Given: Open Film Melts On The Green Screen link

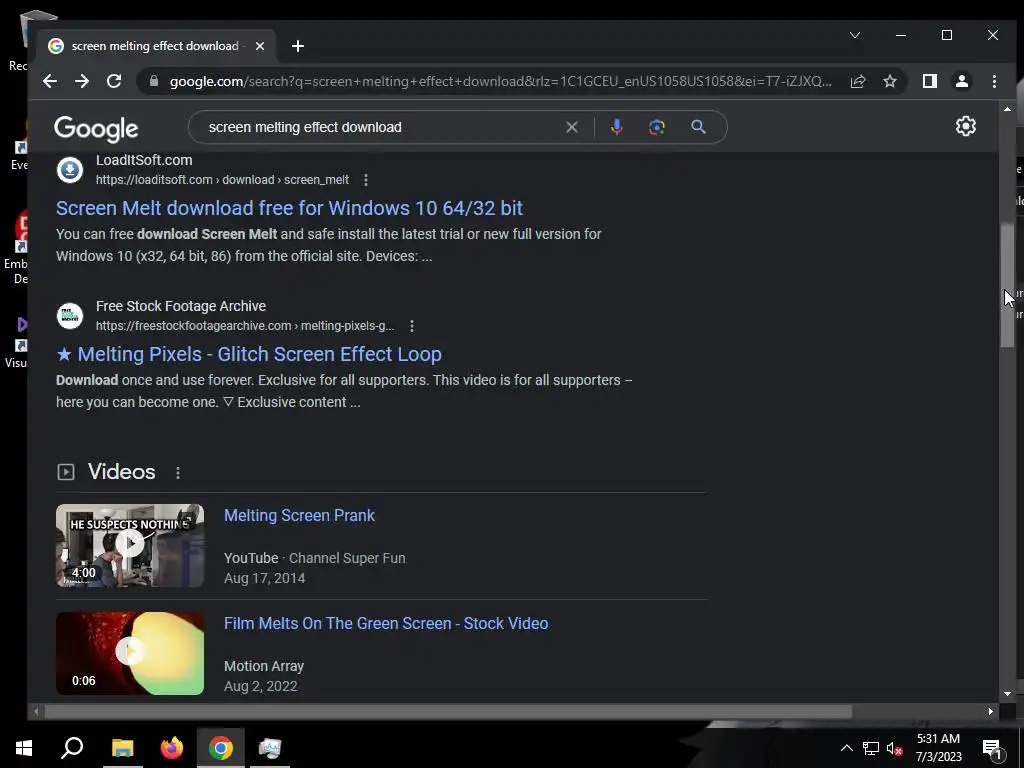Looking at the screenshot, I should (386, 623).
